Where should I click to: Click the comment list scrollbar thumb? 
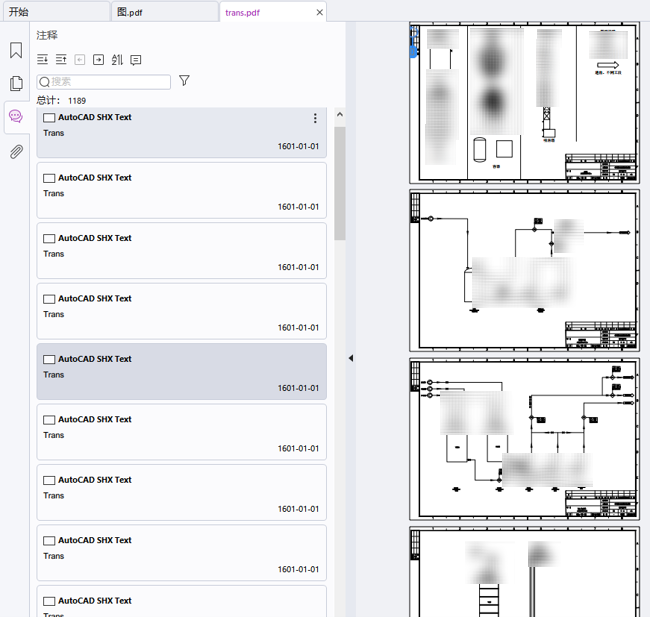[340, 183]
